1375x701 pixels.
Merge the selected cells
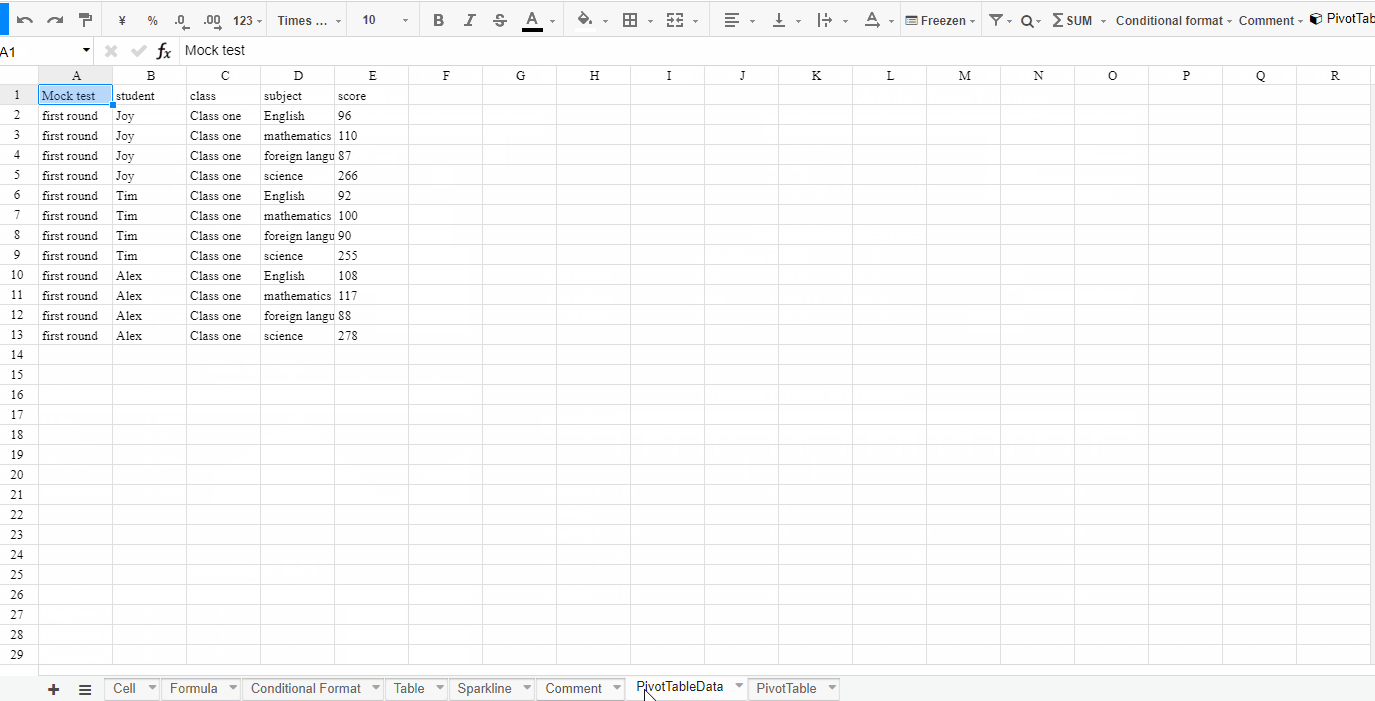pyautogui.click(x=675, y=20)
